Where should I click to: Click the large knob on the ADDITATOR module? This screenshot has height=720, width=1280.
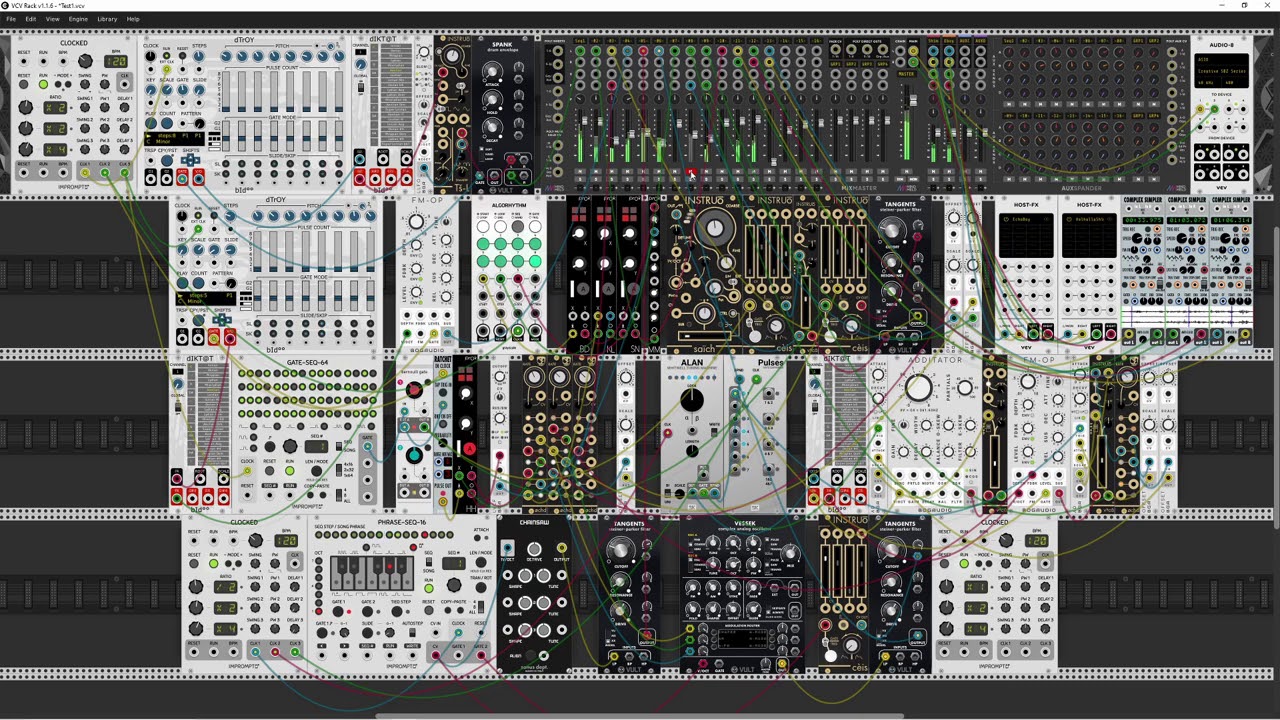(918, 388)
